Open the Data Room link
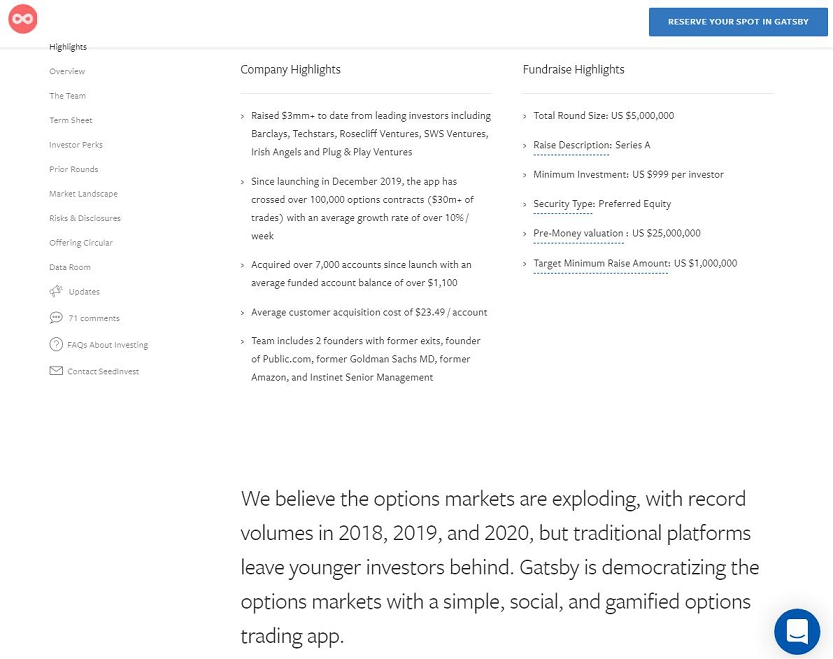Image resolution: width=833 pixels, height=659 pixels. pyautogui.click(x=70, y=267)
